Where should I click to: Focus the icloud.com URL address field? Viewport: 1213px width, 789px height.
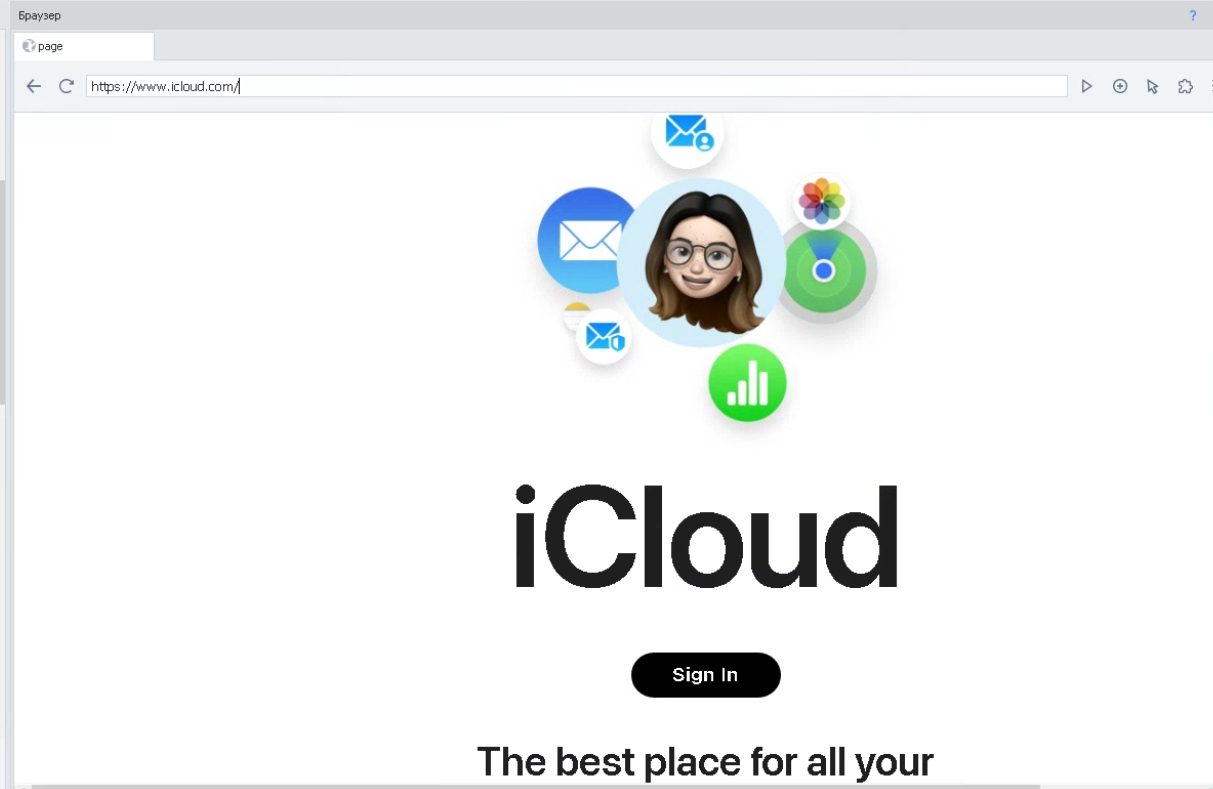coord(576,86)
